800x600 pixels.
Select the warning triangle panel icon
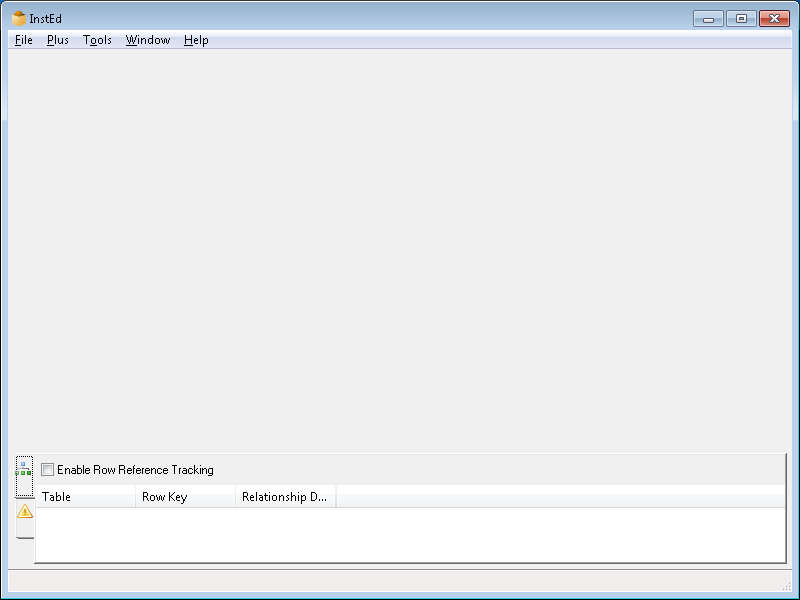point(22,510)
